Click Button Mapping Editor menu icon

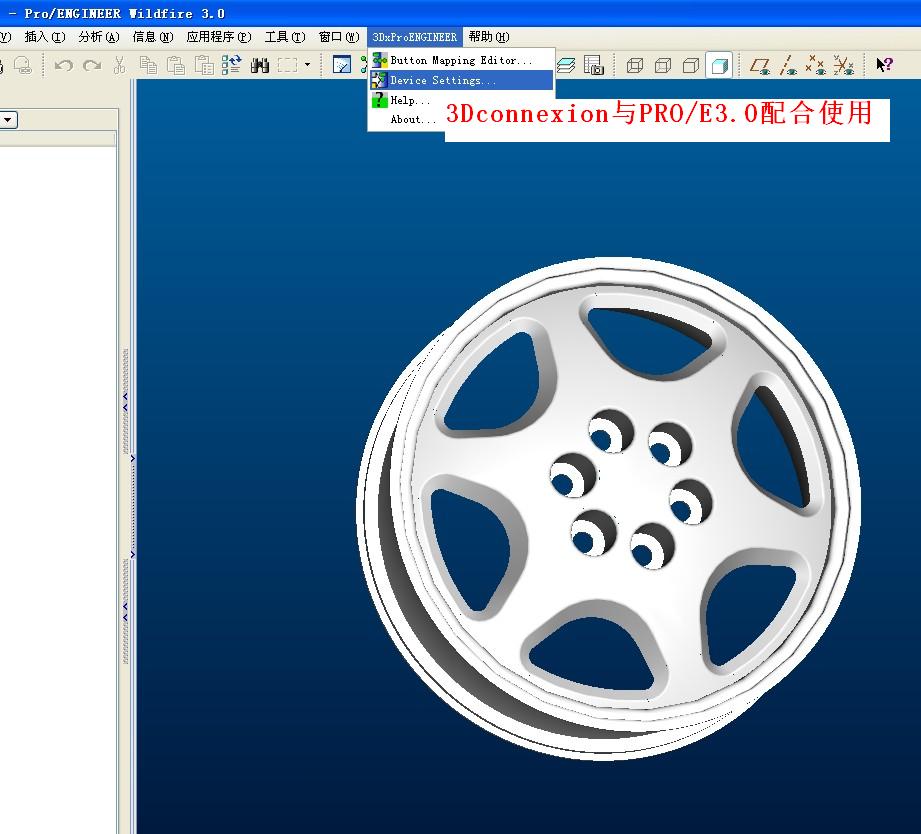(380, 60)
